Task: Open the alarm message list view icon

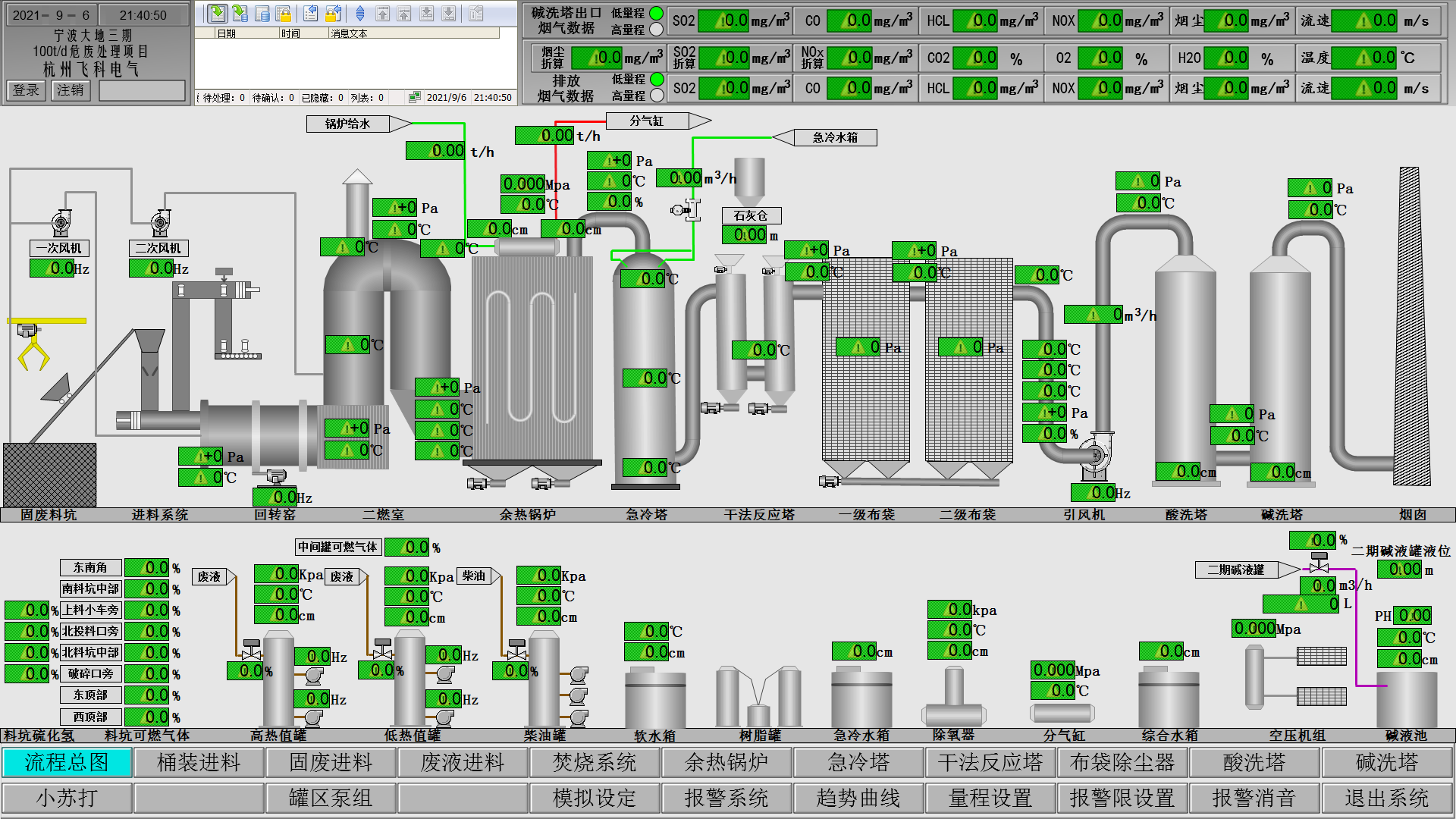Action: click(217, 14)
